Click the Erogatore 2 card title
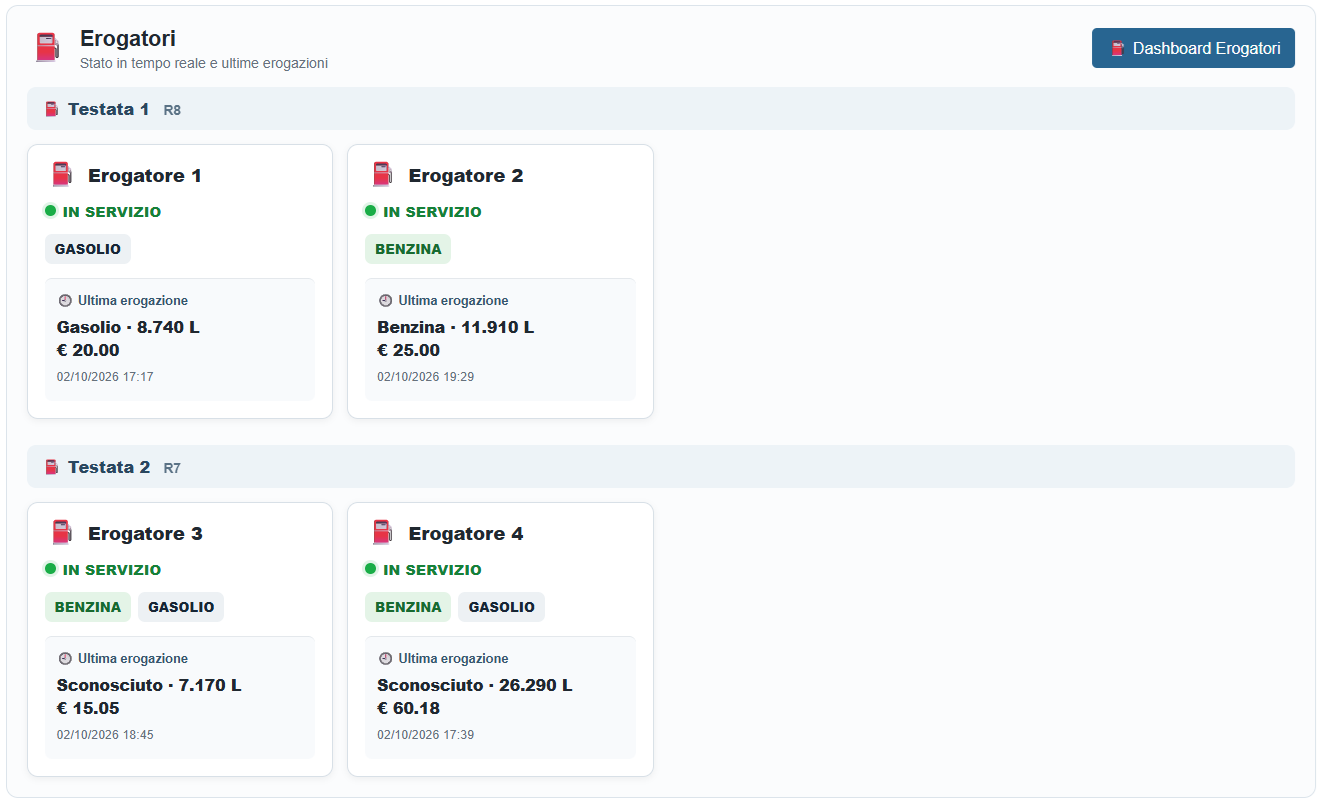The width and height of the screenshot is (1324, 805). point(466,176)
